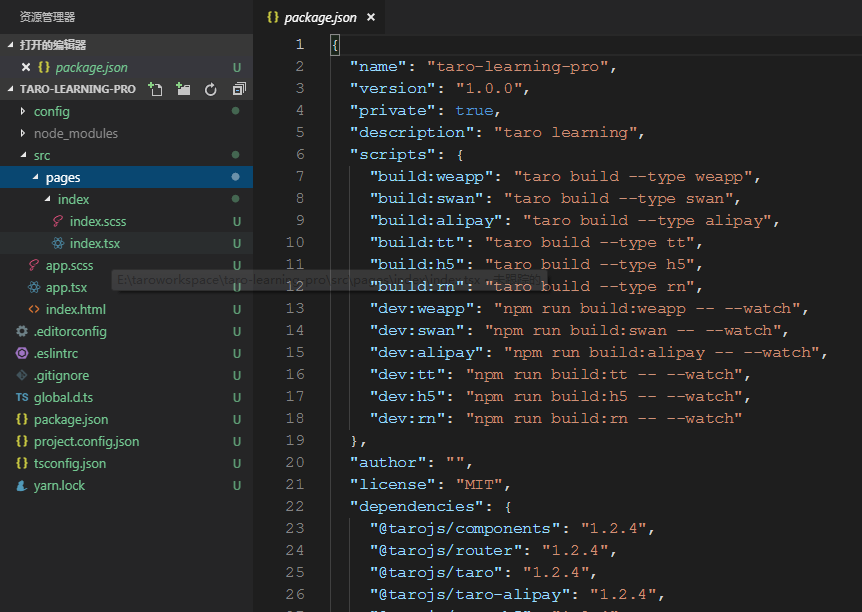Collapse the index folder arrow
862x612 pixels.
(47, 199)
